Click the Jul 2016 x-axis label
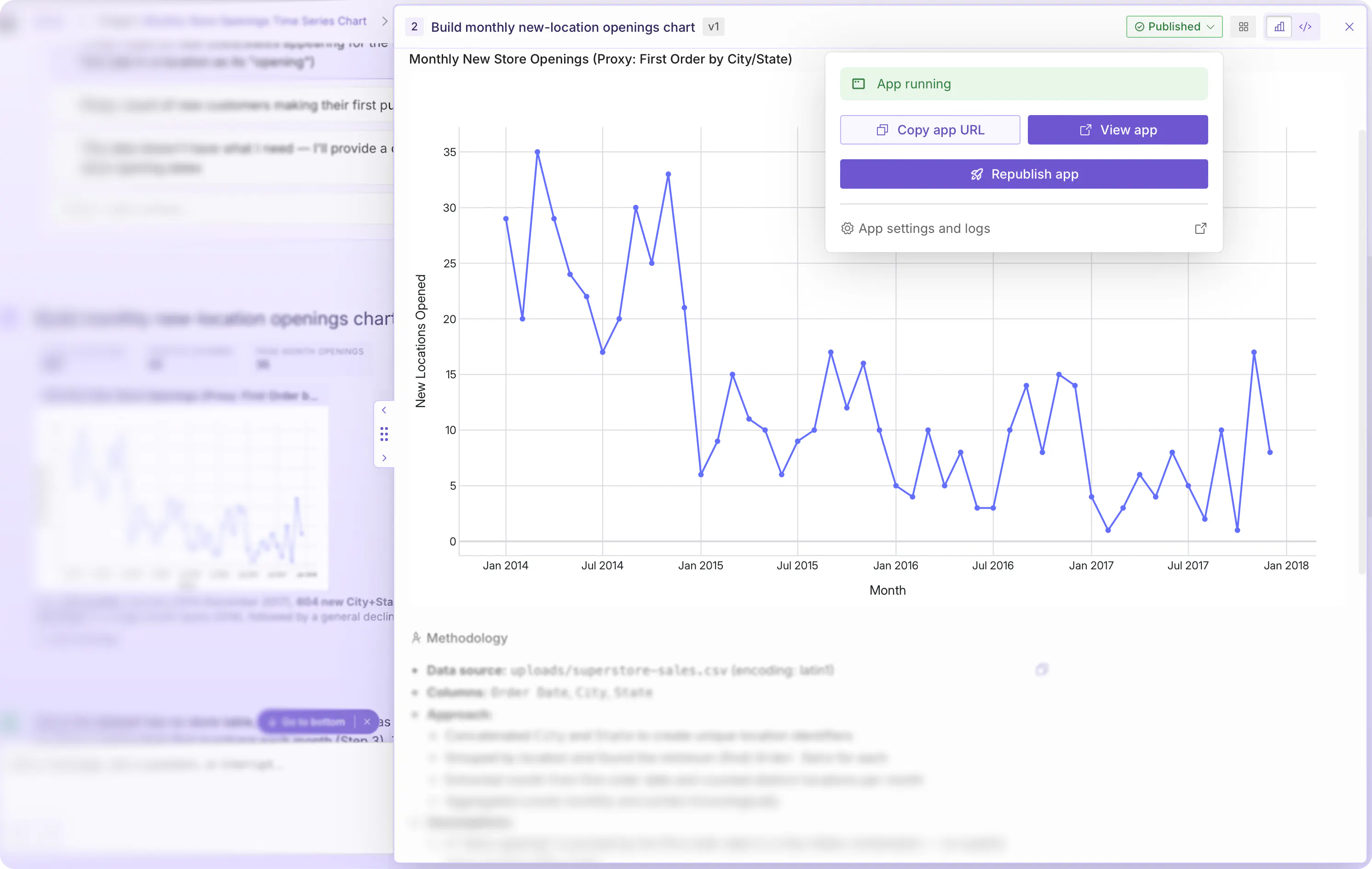 (992, 565)
